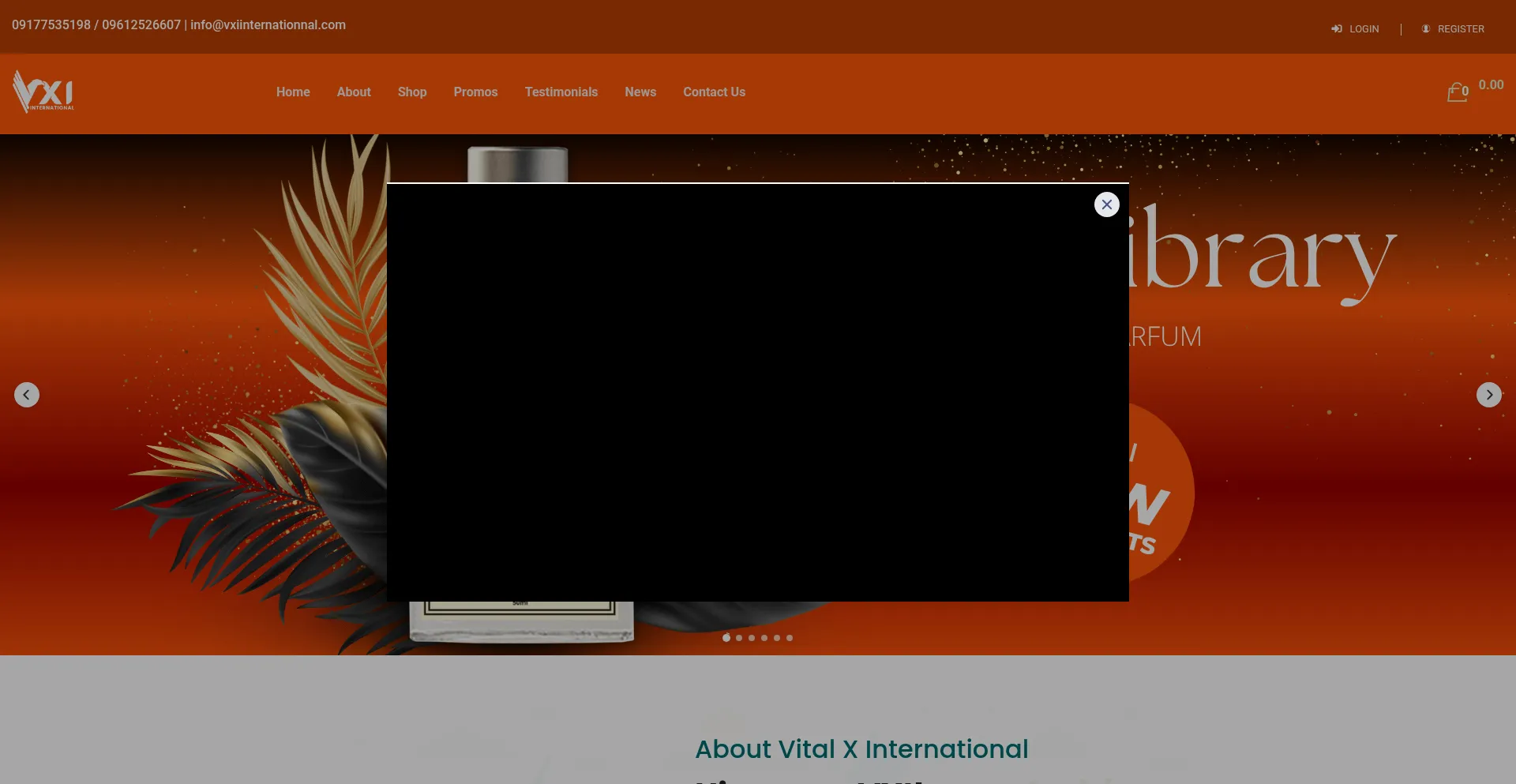This screenshot has width=1516, height=784.
Task: Close the black popup with X button
Action: click(1106, 204)
